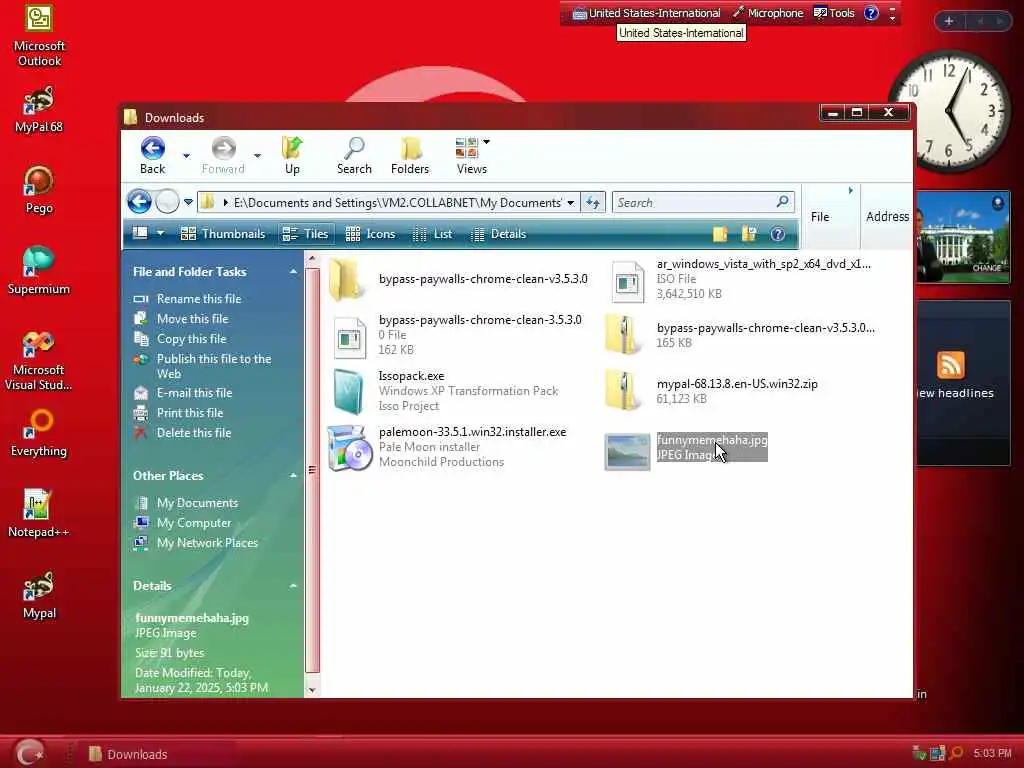
Task: Click Copy this file
Action: coord(191,339)
